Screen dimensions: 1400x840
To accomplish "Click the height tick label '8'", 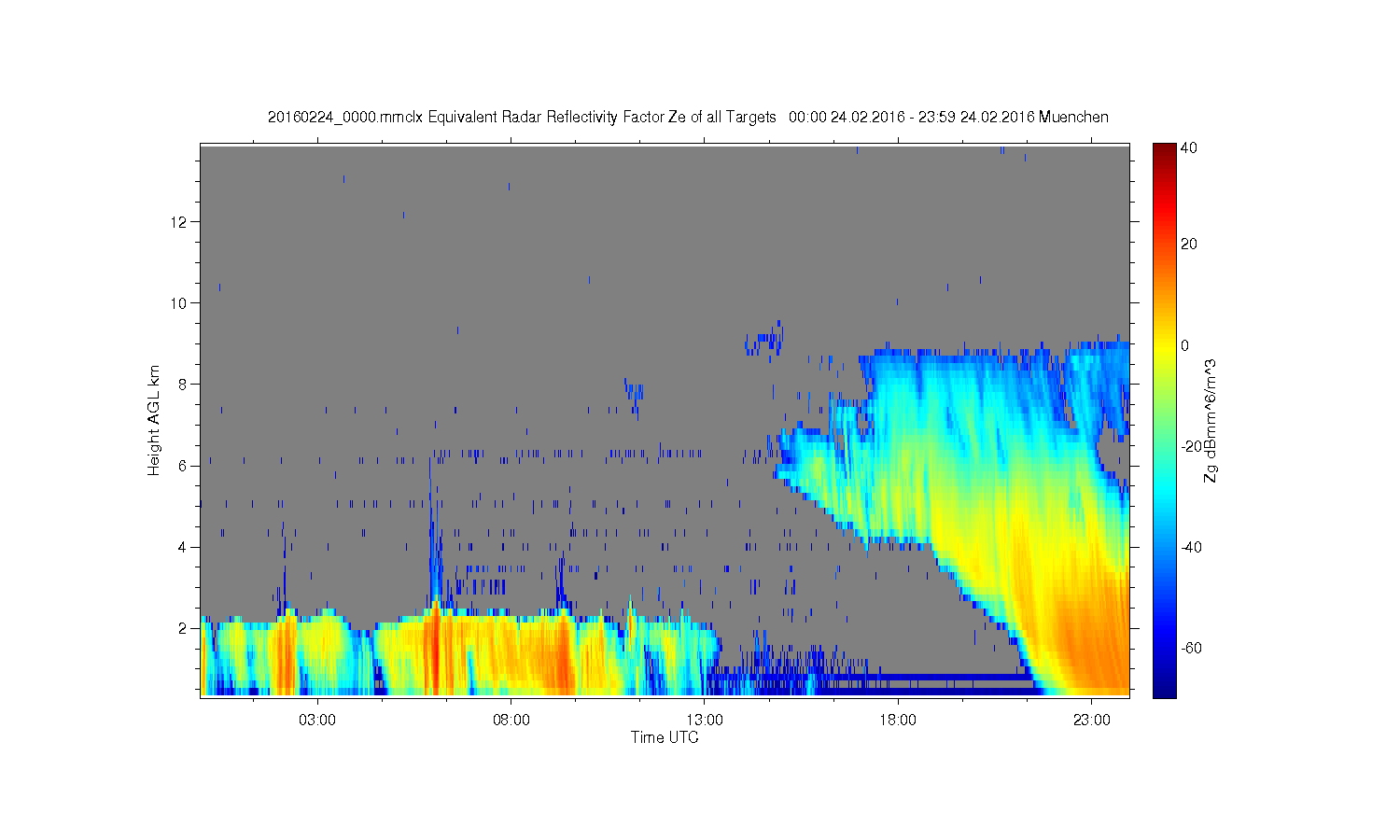I will click(183, 385).
